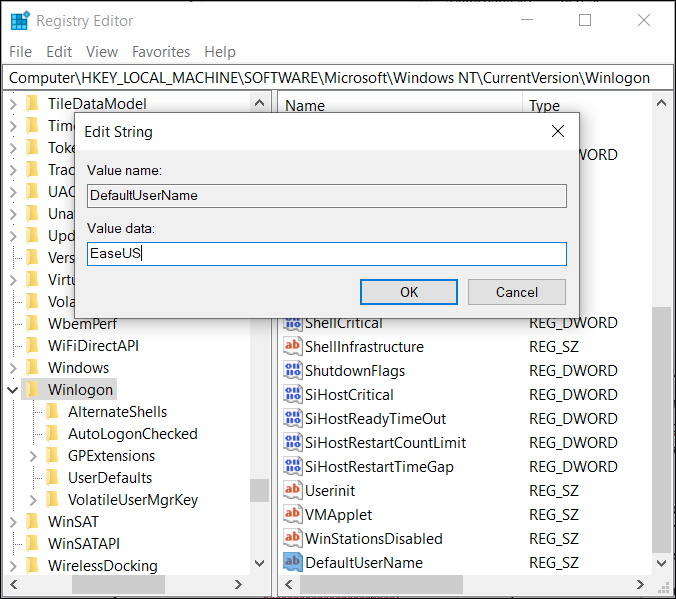The image size is (676, 599).
Task: Select the Userinit value name
Action: tap(330, 490)
